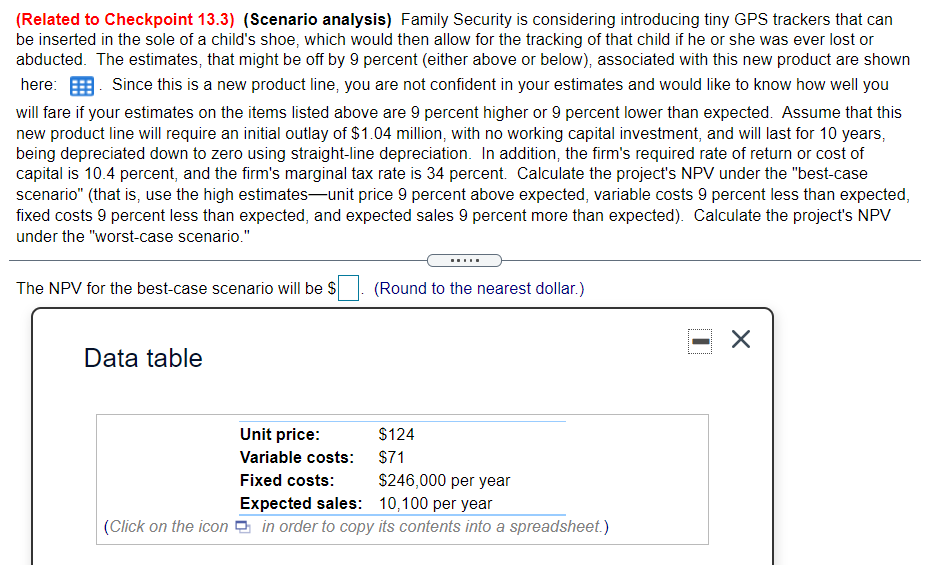
Task: Click the "$246,000 per year" value
Action: coord(444,480)
